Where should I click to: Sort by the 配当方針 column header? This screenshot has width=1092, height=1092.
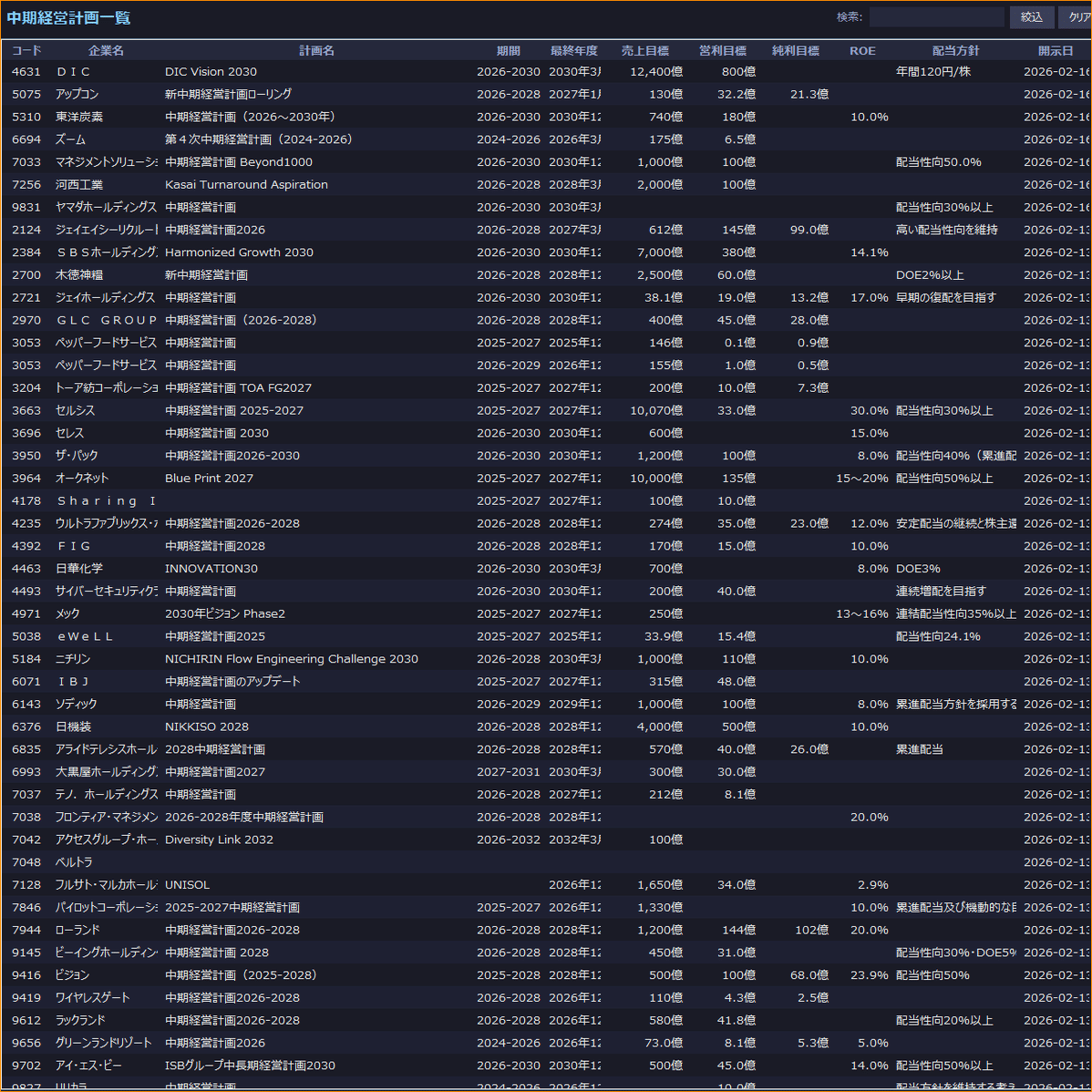click(955, 50)
